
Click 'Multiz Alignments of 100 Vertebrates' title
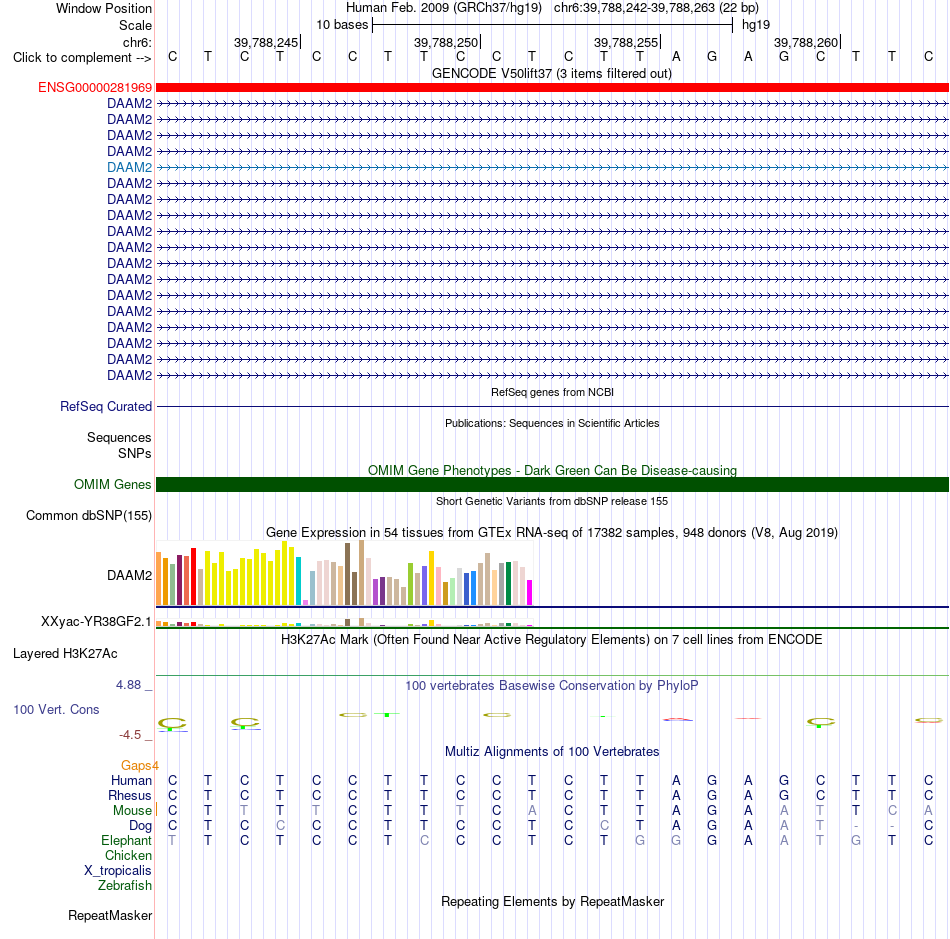pyautogui.click(x=552, y=752)
